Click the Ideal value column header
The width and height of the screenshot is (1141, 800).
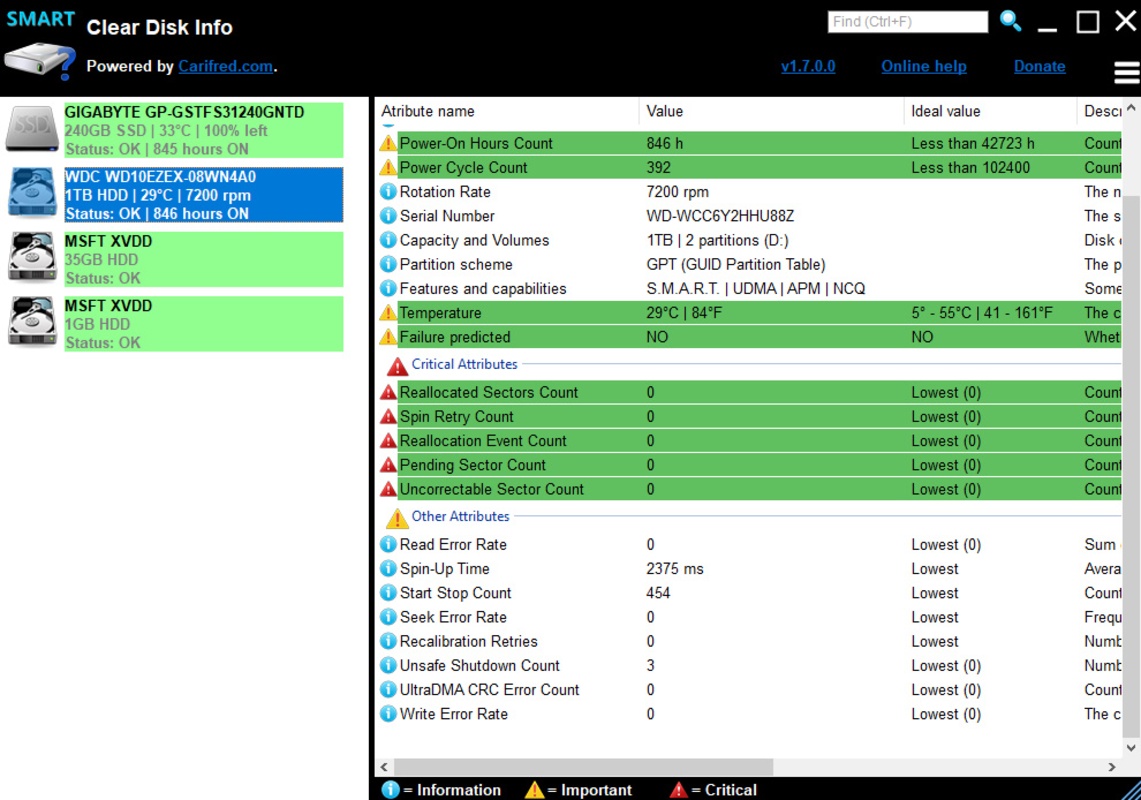(x=945, y=111)
